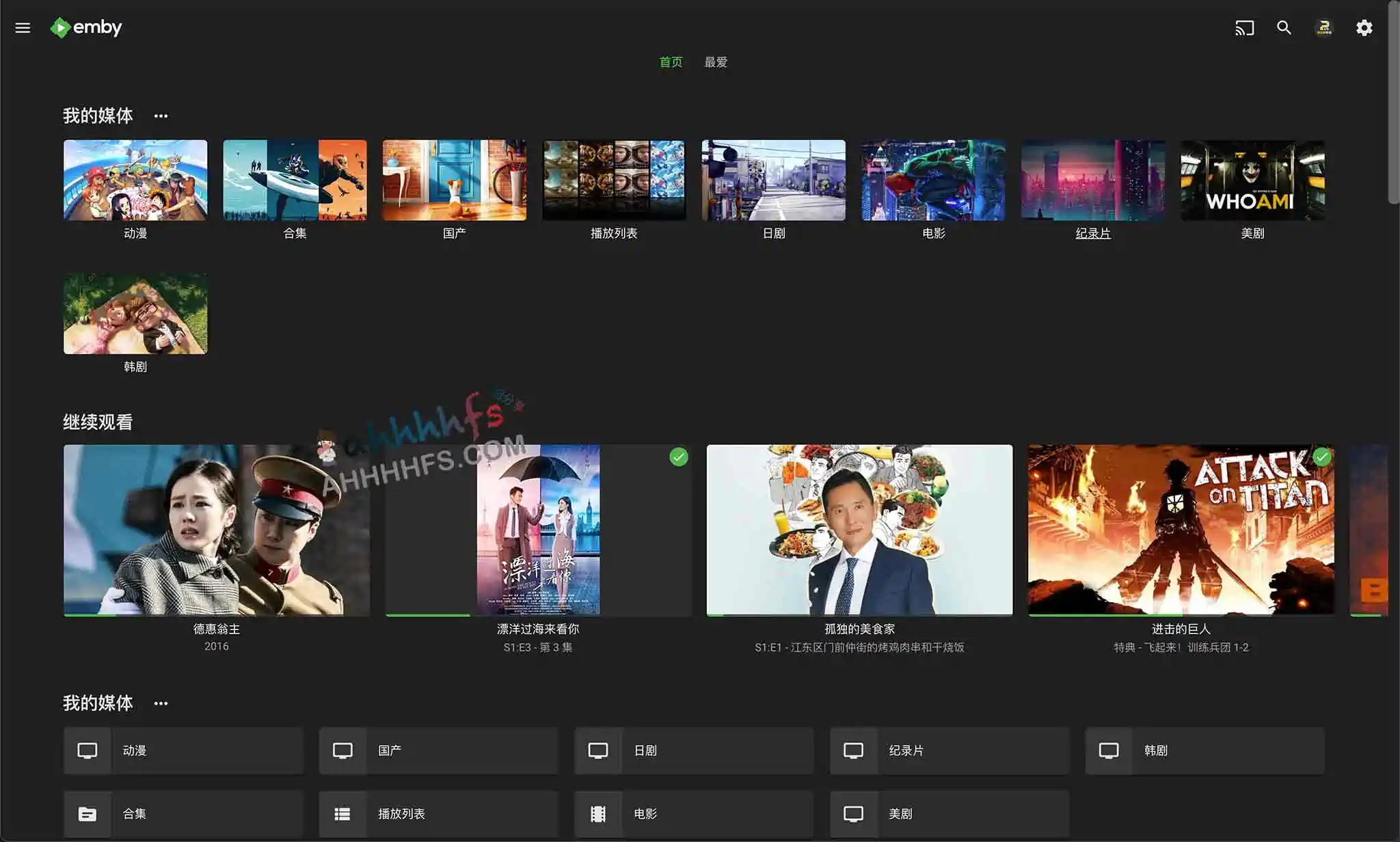This screenshot has height=842, width=1400.
Task: Click the 电影 film strip icon button
Action: tap(598, 813)
